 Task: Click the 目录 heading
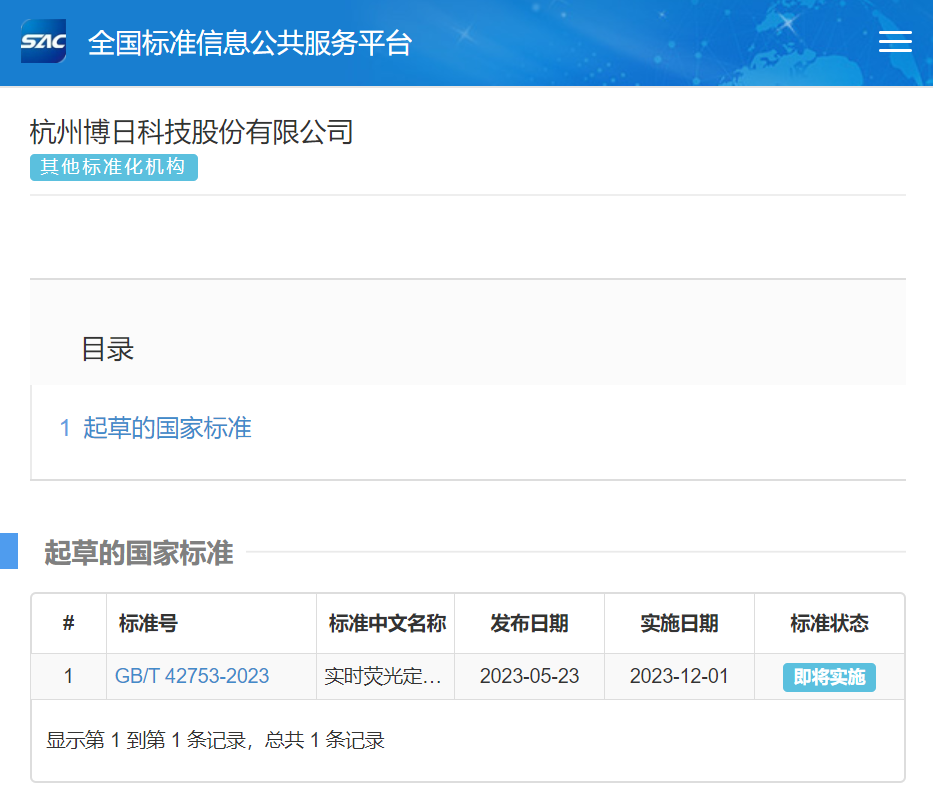tap(107, 349)
